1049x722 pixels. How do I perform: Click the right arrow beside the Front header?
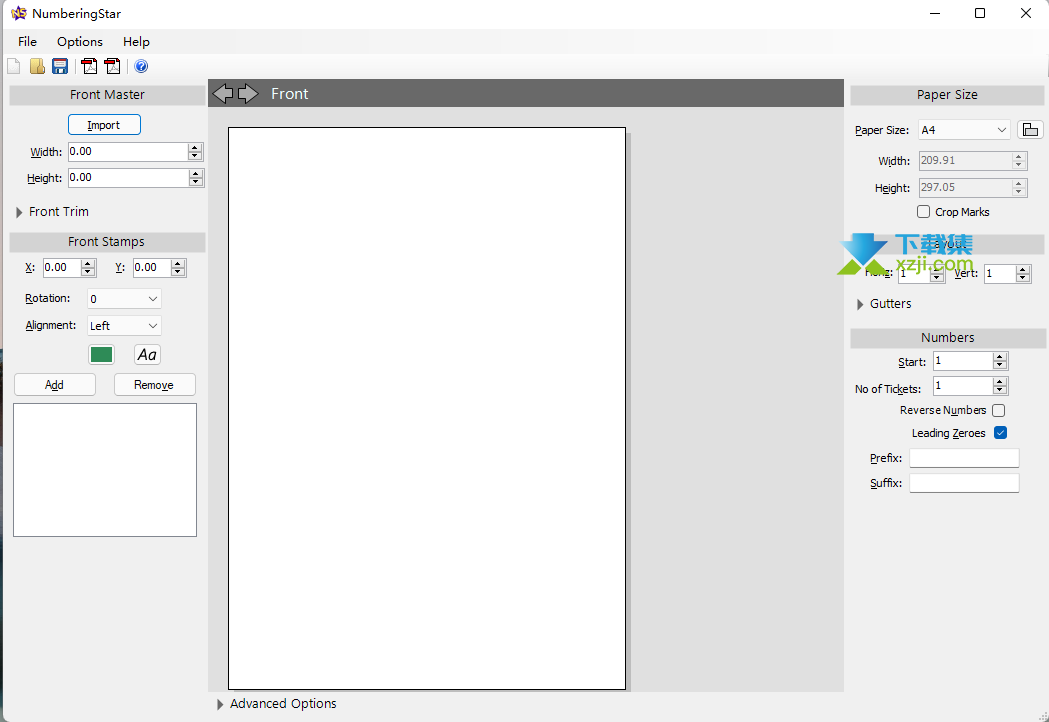click(247, 93)
